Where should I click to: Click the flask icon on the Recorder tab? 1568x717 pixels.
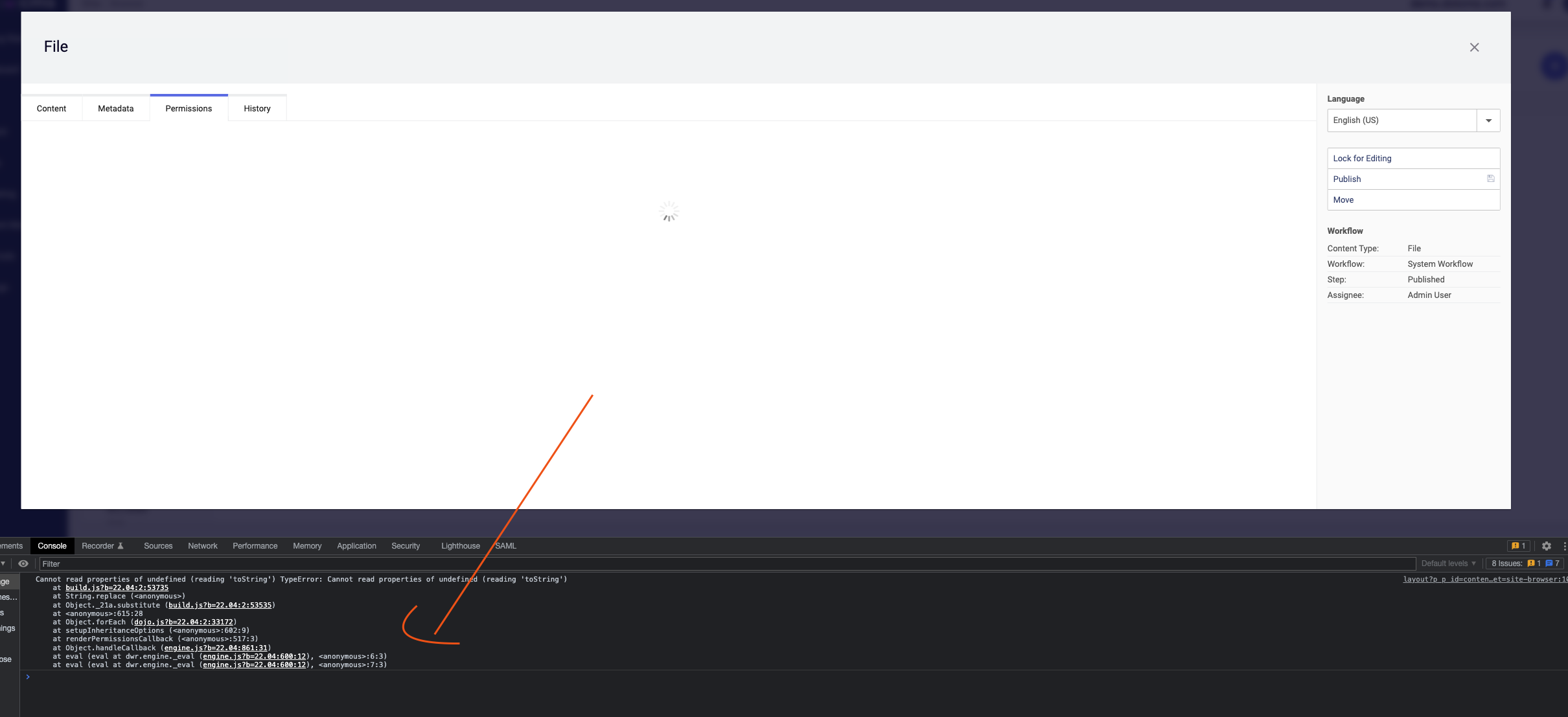(x=122, y=545)
